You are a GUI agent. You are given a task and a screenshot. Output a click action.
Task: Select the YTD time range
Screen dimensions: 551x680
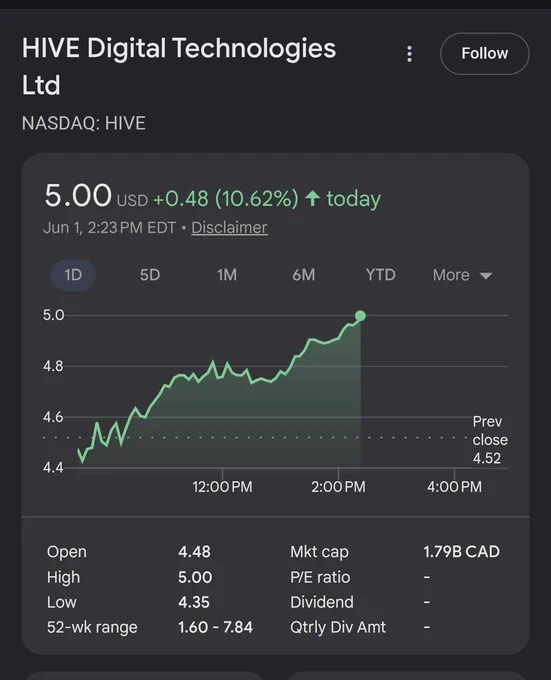381,275
